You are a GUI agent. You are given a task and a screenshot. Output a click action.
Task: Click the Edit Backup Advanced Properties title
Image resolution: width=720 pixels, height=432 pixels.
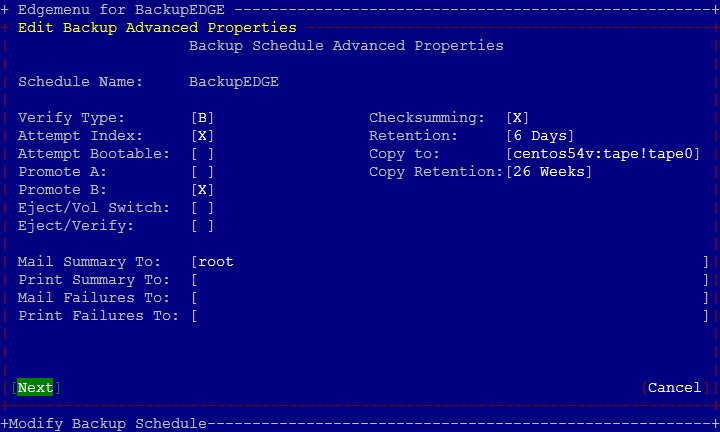157,28
